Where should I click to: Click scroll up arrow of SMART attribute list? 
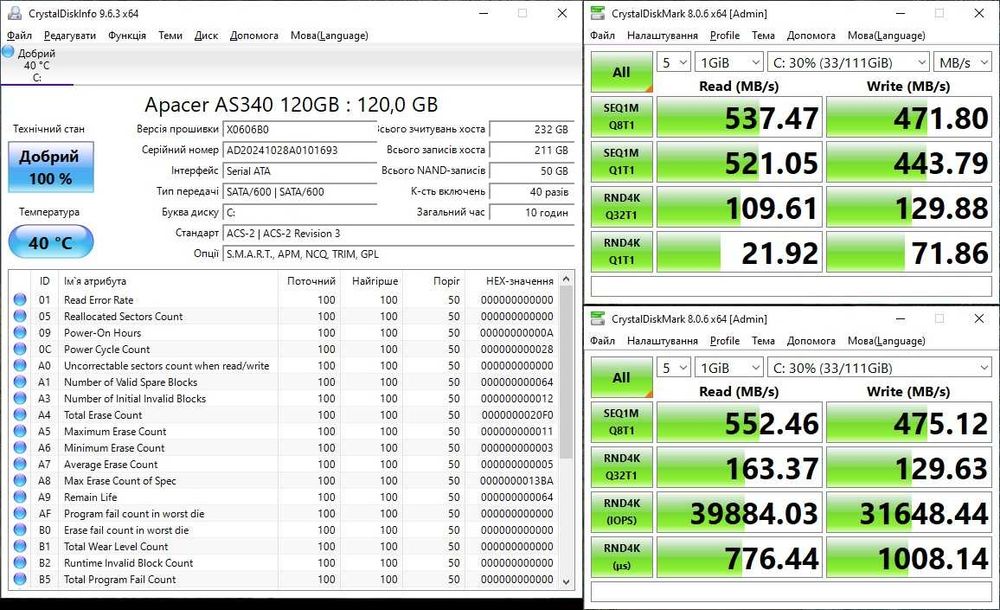(x=566, y=279)
